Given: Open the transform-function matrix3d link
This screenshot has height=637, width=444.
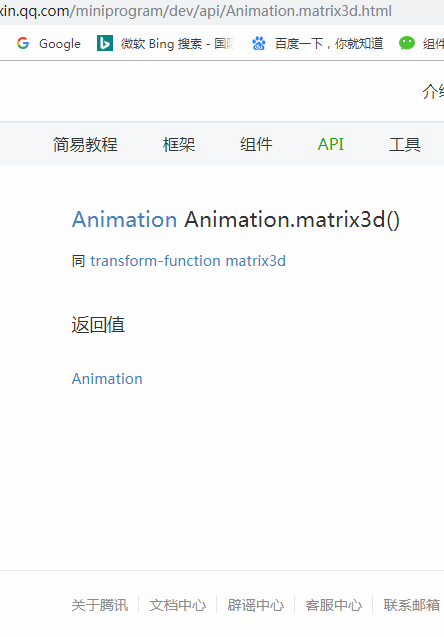Looking at the screenshot, I should [x=188, y=261].
